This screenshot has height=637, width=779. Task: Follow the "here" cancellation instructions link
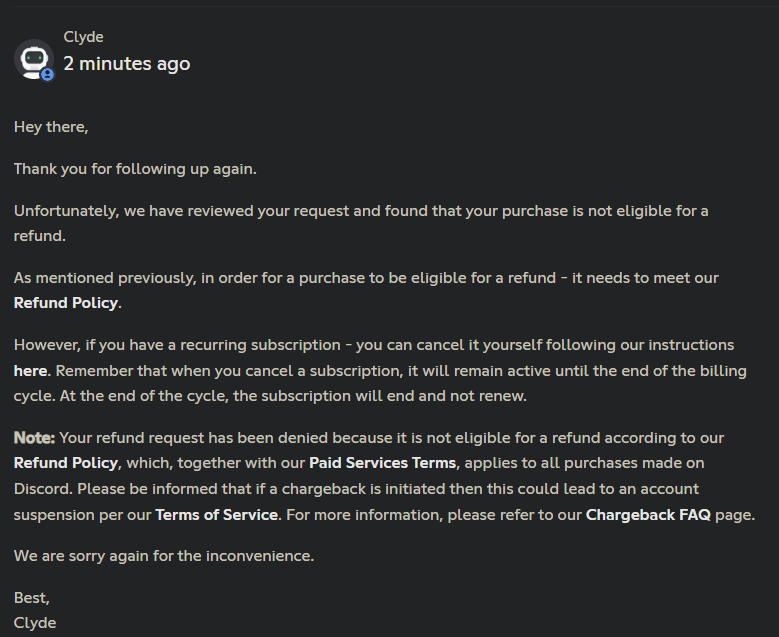[30, 371]
